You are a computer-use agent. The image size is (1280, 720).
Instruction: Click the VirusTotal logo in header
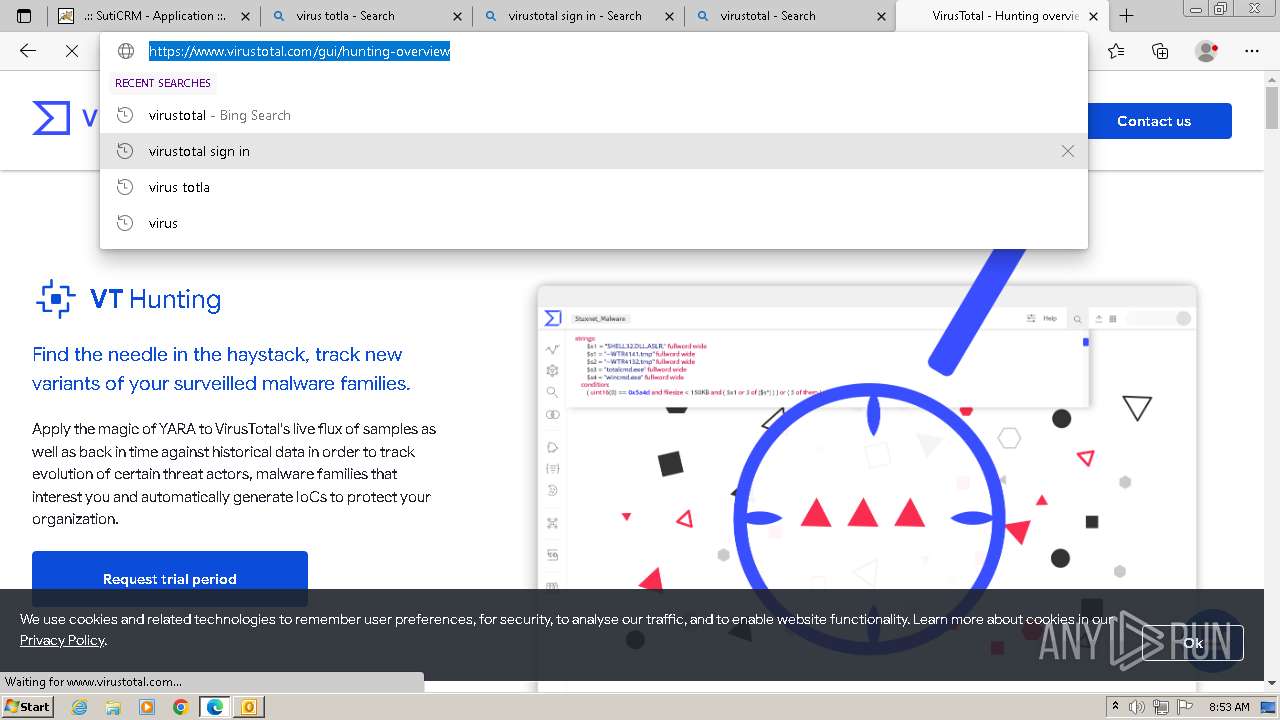63,118
